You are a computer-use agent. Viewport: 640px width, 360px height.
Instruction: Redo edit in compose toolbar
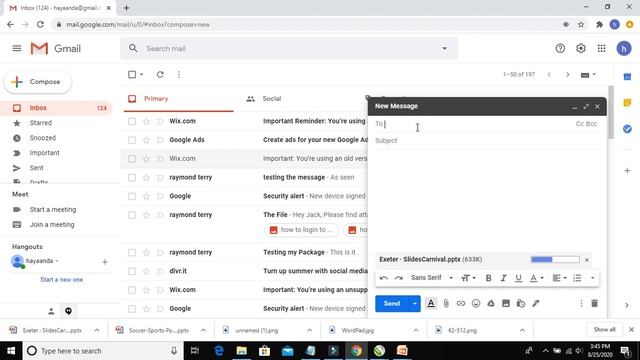[x=398, y=278]
